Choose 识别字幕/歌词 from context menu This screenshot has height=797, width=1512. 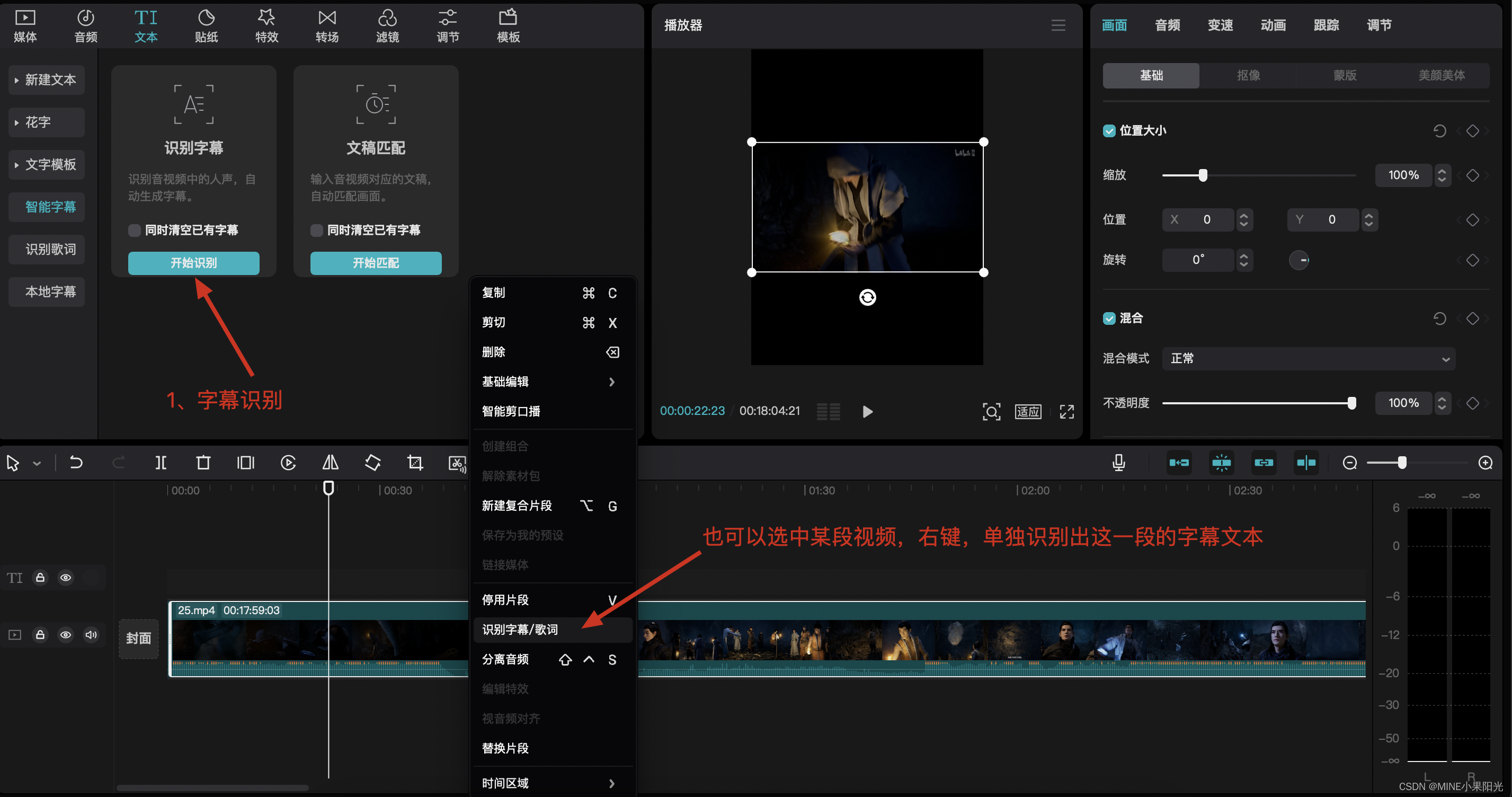click(520, 630)
